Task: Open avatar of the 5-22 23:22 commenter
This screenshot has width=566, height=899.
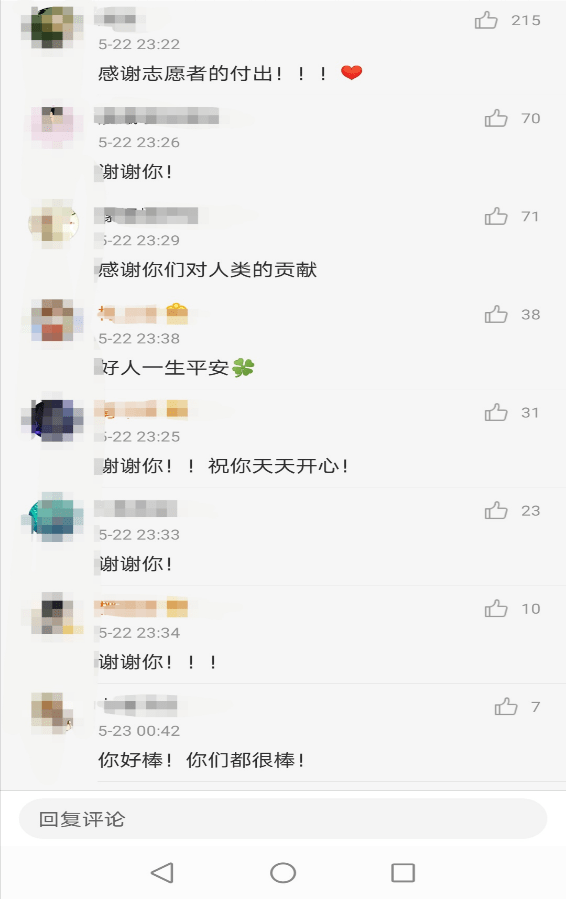Action: click(x=53, y=27)
